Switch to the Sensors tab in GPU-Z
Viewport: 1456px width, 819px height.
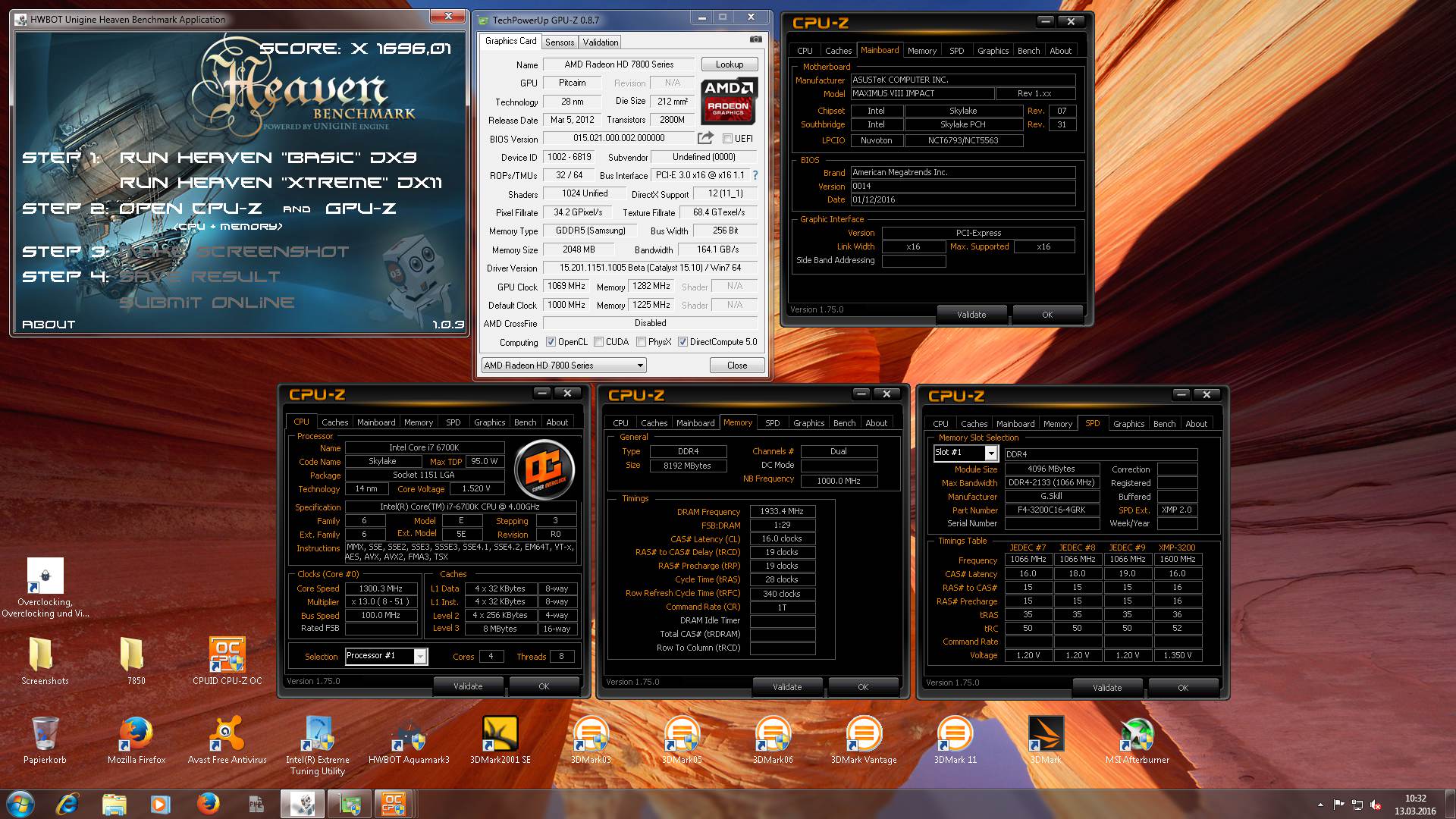560,42
